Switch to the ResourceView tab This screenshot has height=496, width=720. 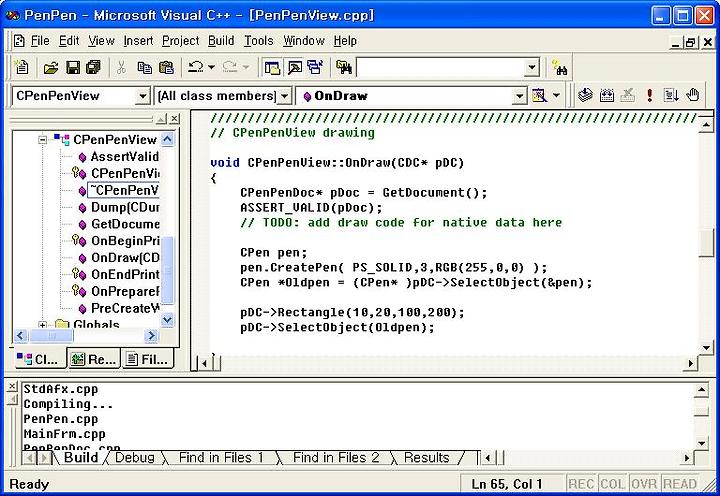[94, 359]
